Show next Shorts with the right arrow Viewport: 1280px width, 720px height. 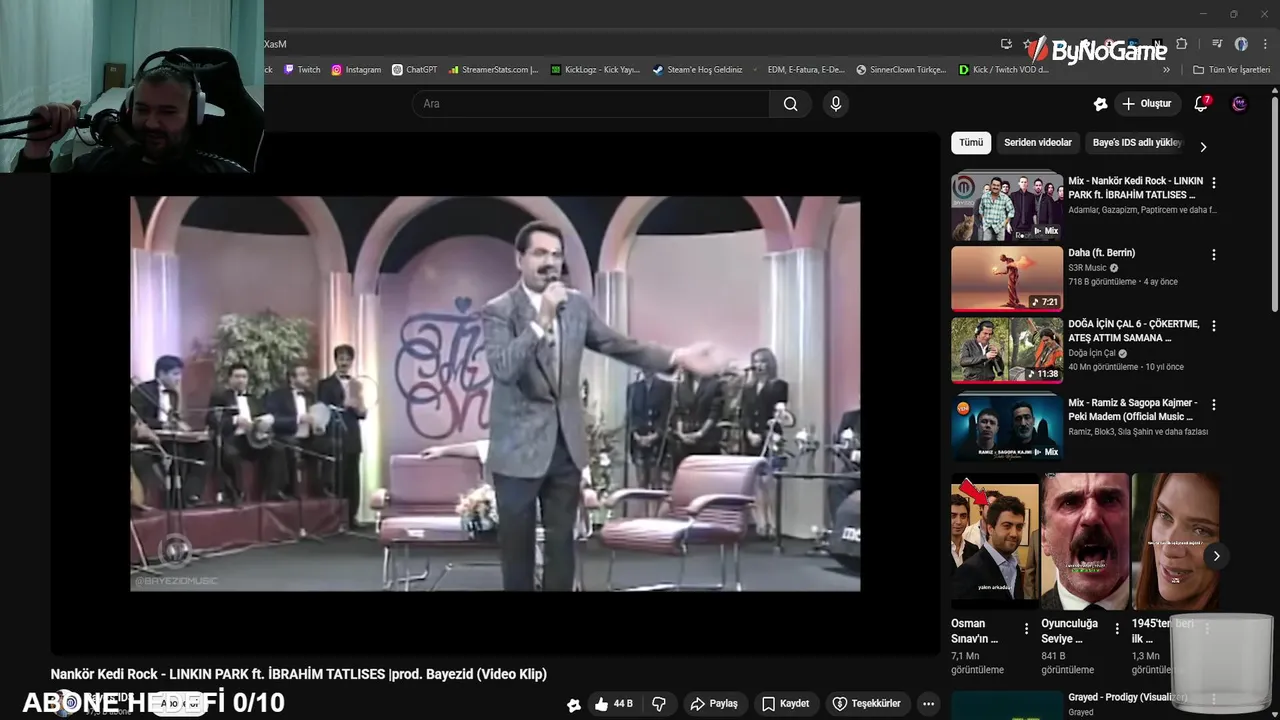[x=1216, y=556]
